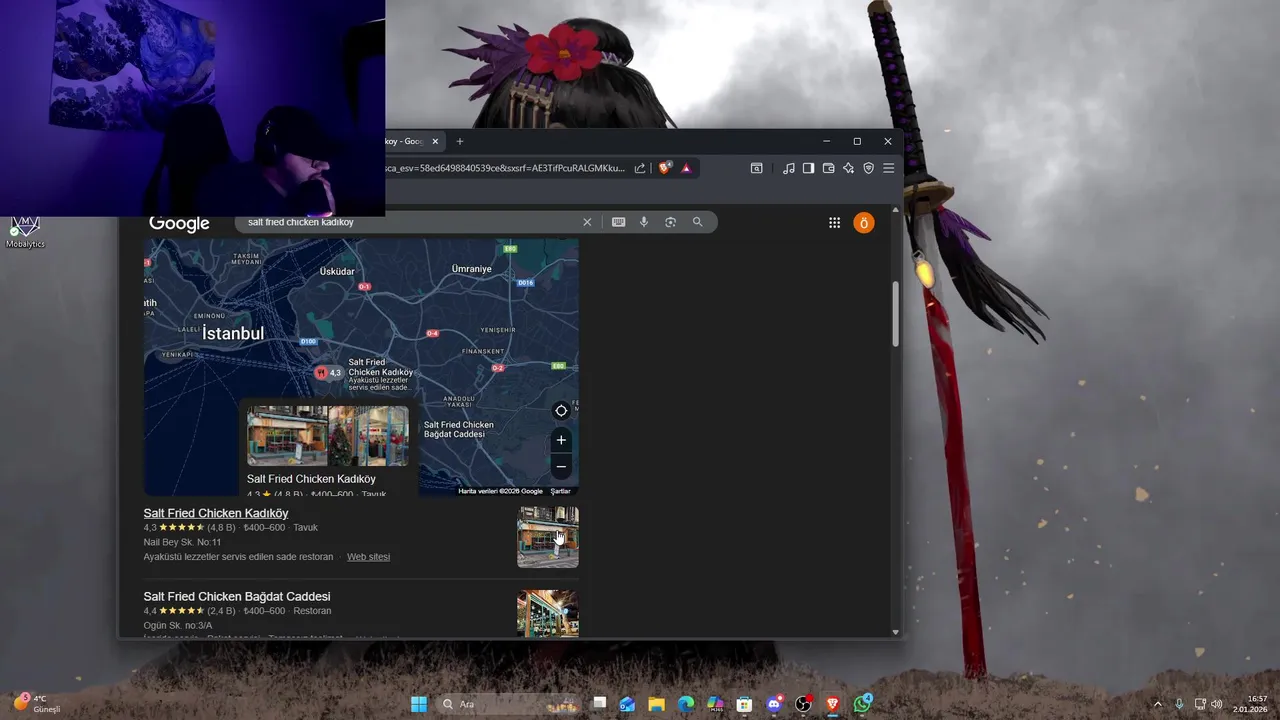
Task: Open Discord from the taskbar
Action: [774, 704]
